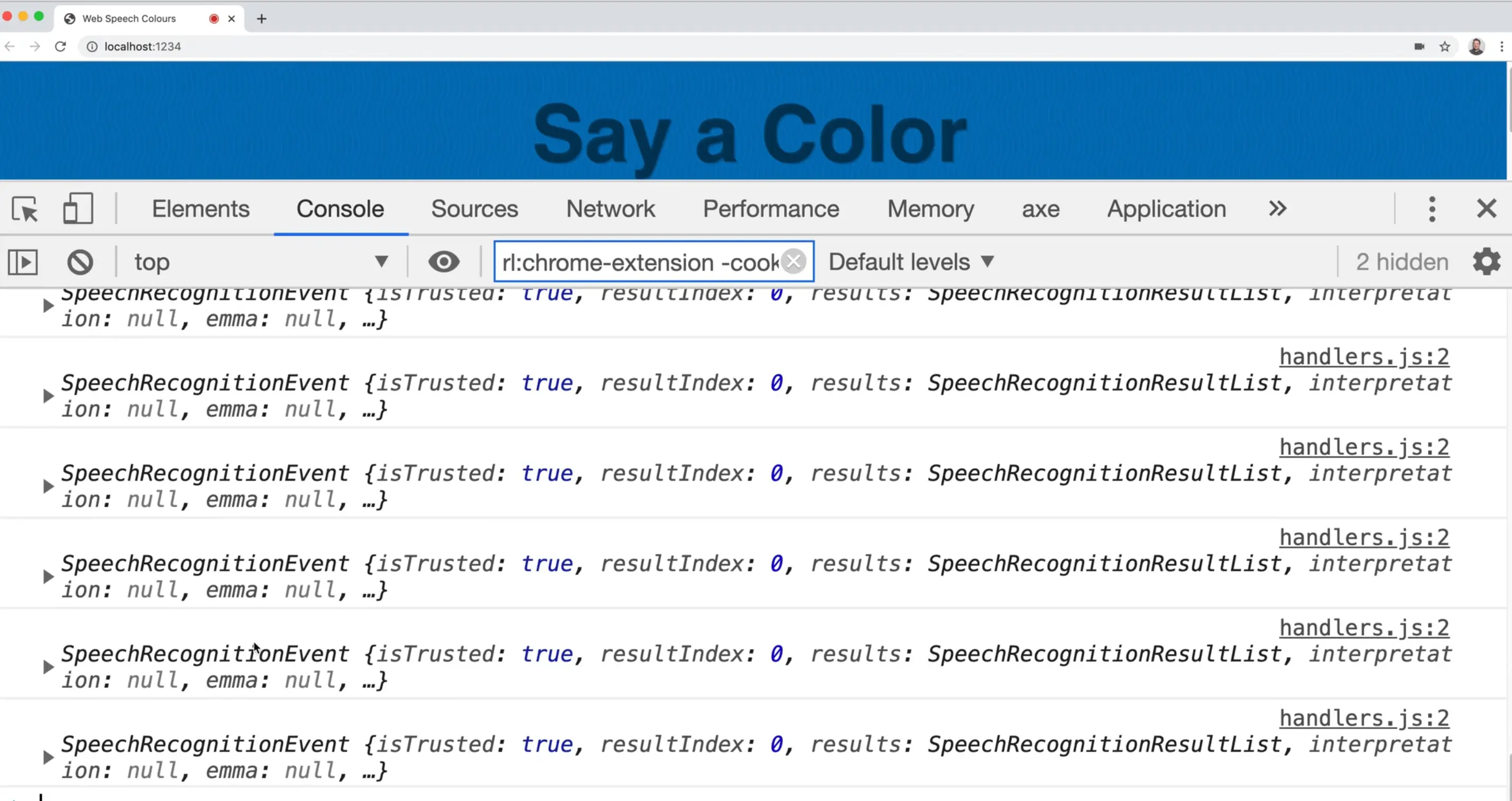1512x801 pixels.
Task: Open the bottom handlers.js:2 source link
Action: coord(1363,718)
